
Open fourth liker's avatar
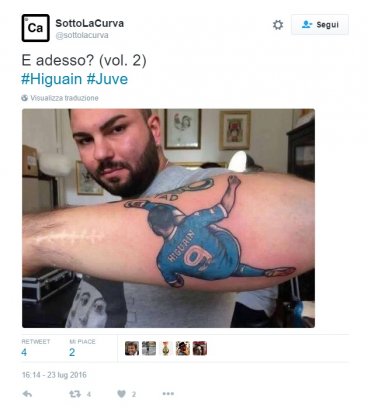click(183, 348)
